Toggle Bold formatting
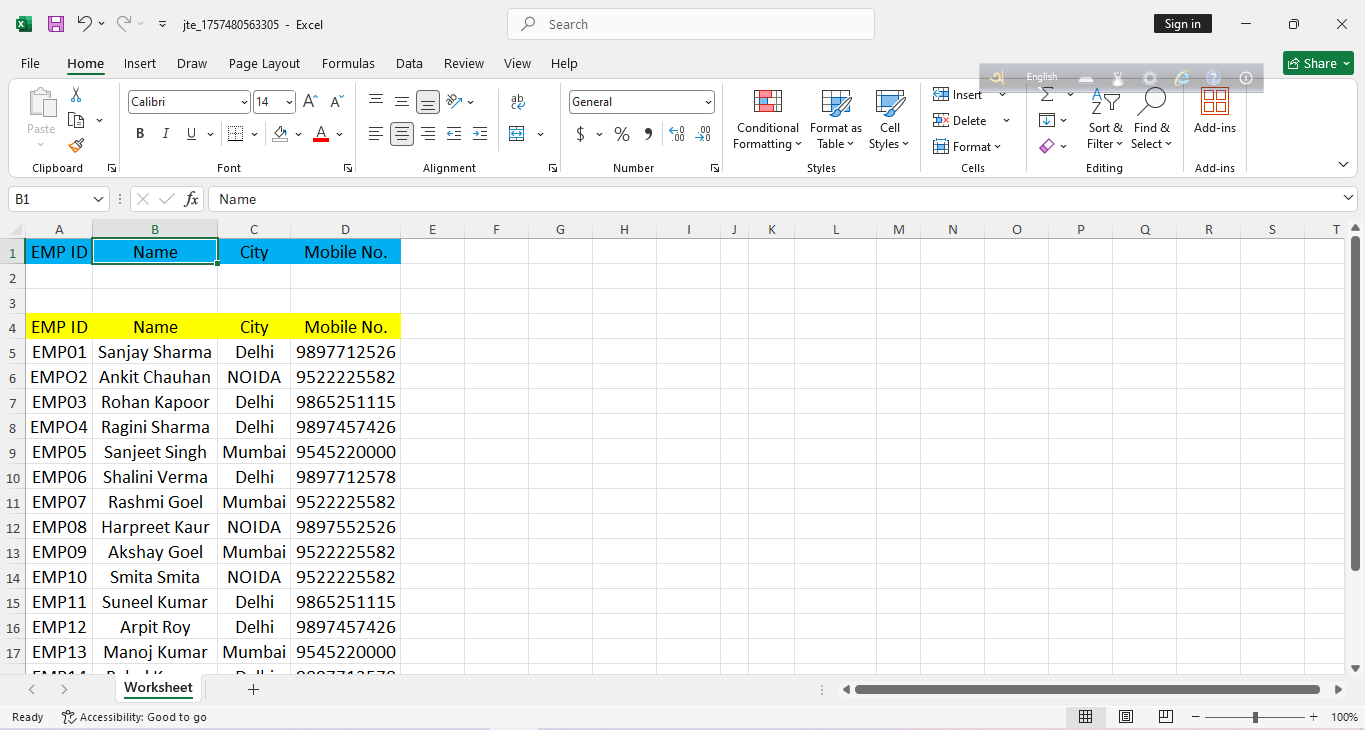This screenshot has width=1365, height=730. click(140, 134)
